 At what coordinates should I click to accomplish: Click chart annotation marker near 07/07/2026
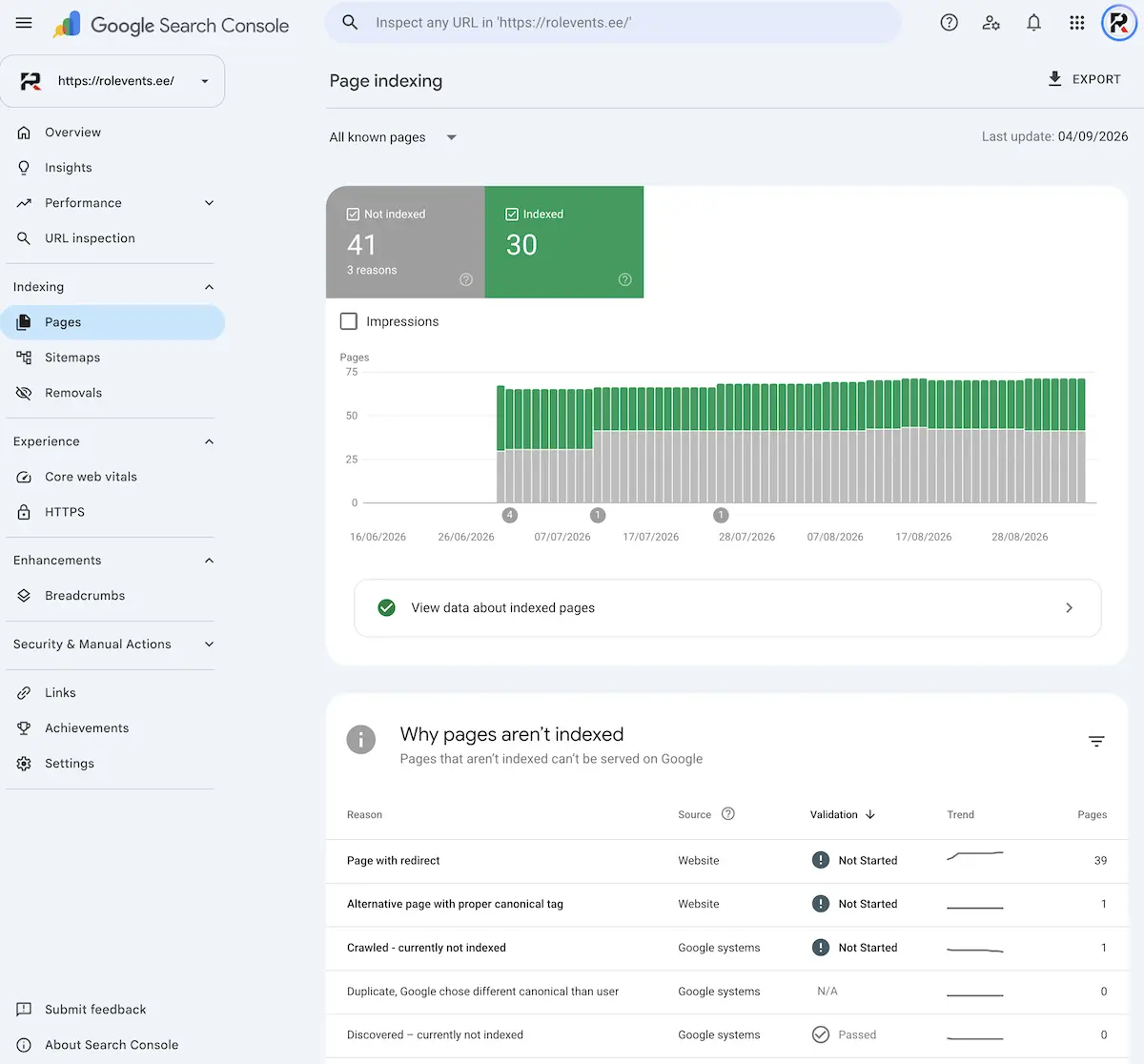click(598, 515)
